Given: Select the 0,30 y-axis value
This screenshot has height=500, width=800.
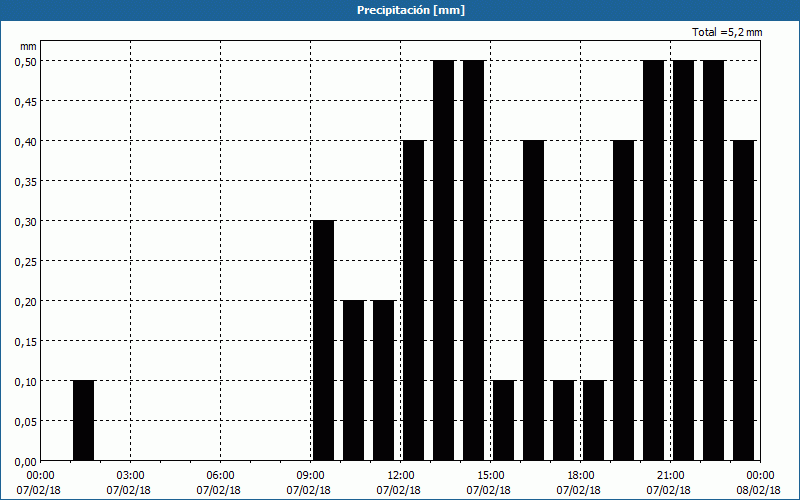Looking at the screenshot, I should [x=25, y=221].
